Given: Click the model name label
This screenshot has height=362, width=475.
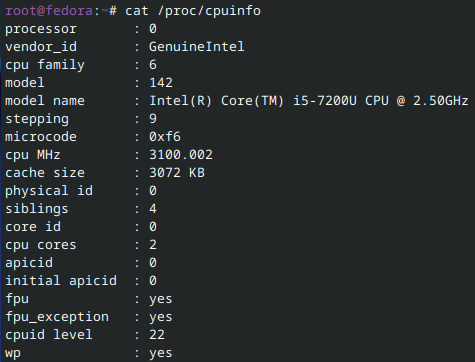Looking at the screenshot, I should pos(45,100).
